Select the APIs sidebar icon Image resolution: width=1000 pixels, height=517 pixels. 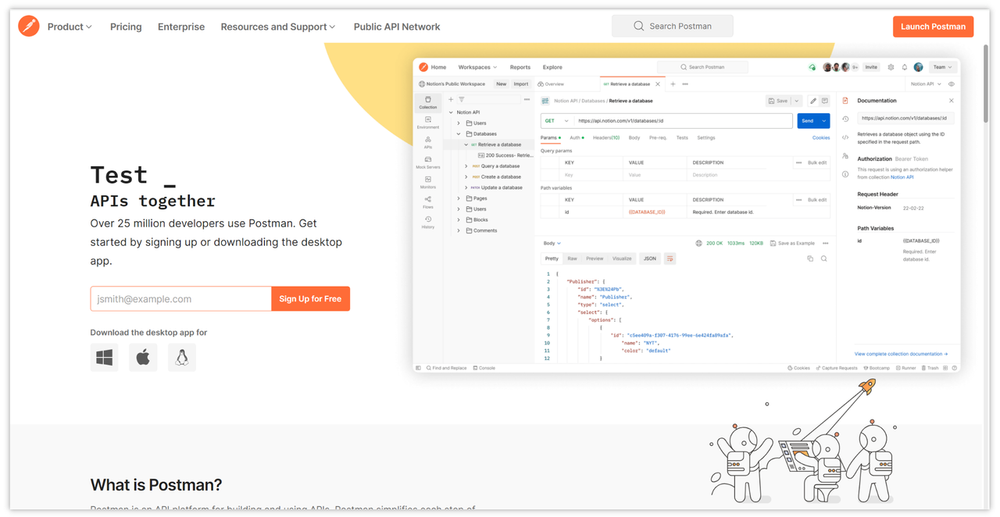428,142
